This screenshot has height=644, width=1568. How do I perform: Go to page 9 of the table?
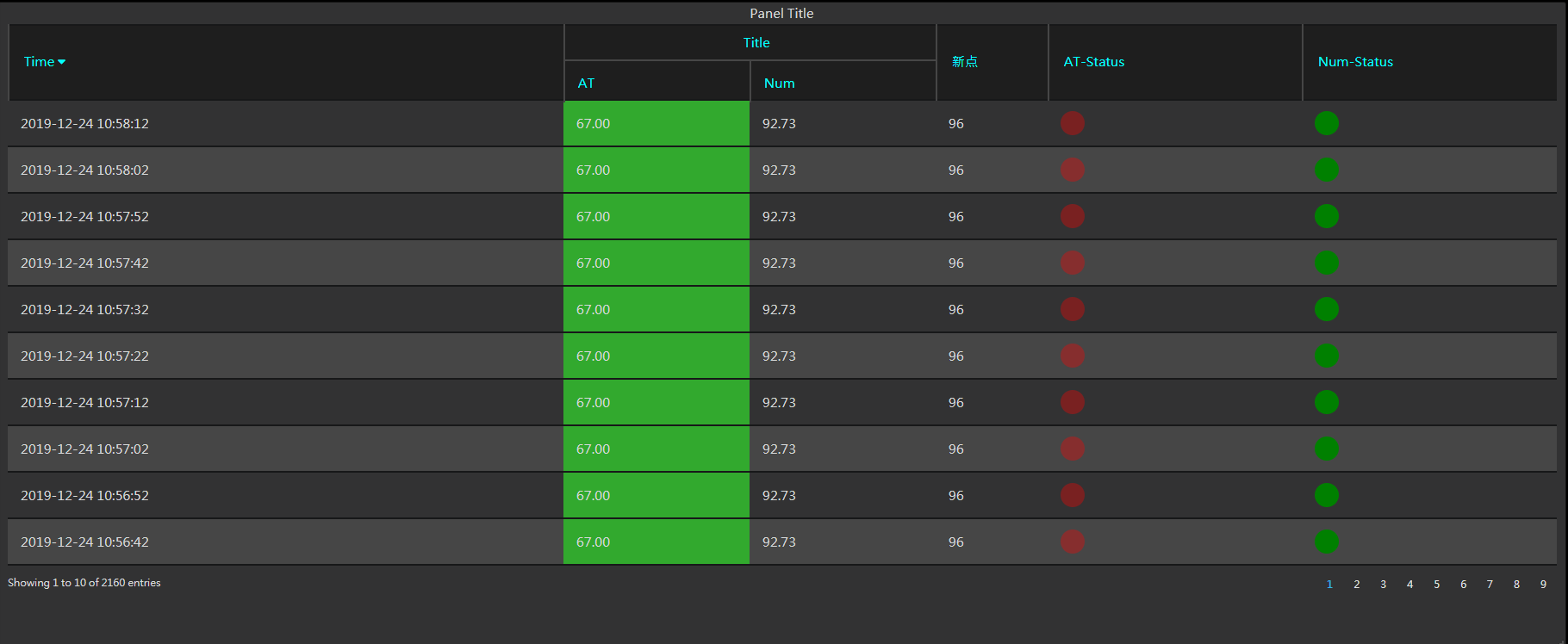click(1543, 584)
